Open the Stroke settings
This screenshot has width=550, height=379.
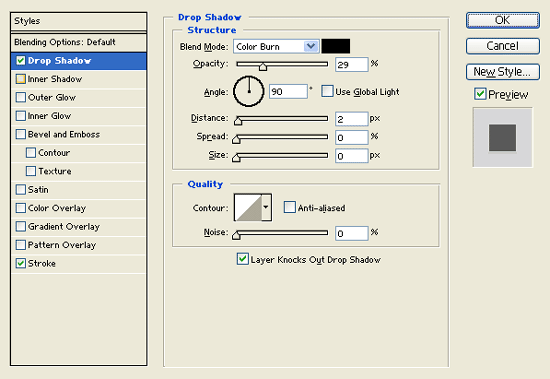tap(79, 263)
